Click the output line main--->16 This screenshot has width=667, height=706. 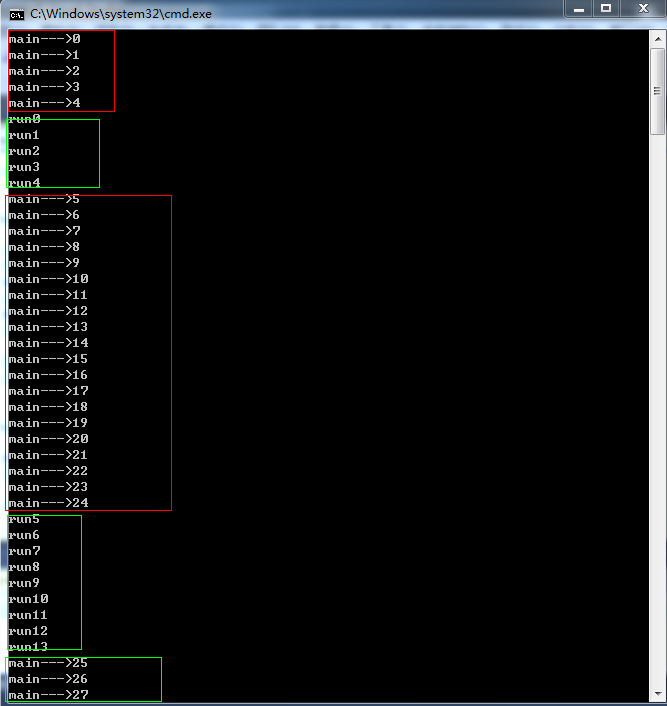coord(48,375)
